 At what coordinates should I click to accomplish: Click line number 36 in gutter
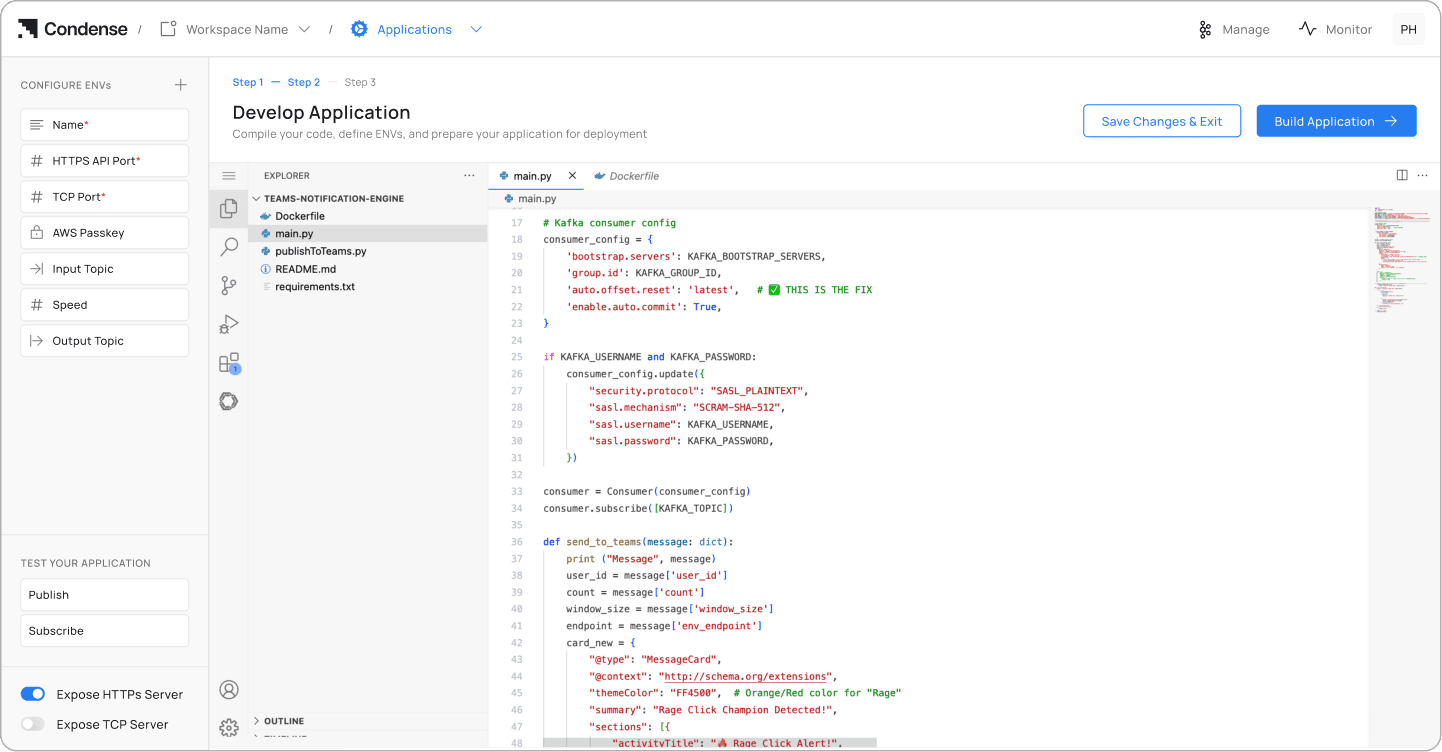(x=516, y=542)
